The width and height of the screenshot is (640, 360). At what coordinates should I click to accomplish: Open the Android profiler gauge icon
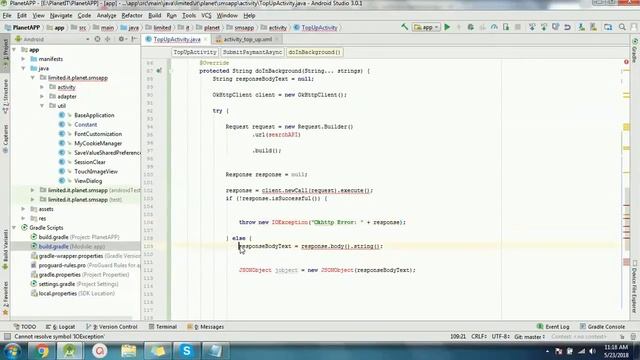click(494, 27)
